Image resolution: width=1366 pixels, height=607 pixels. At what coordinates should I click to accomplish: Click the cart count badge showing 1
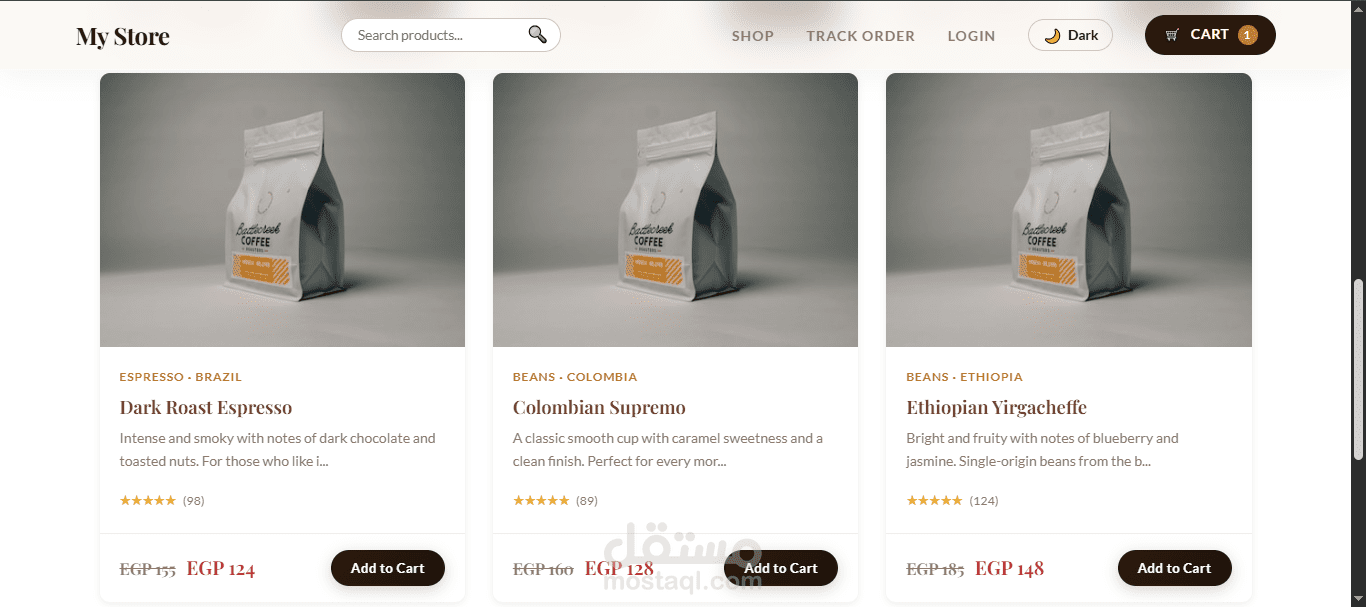pos(1247,35)
